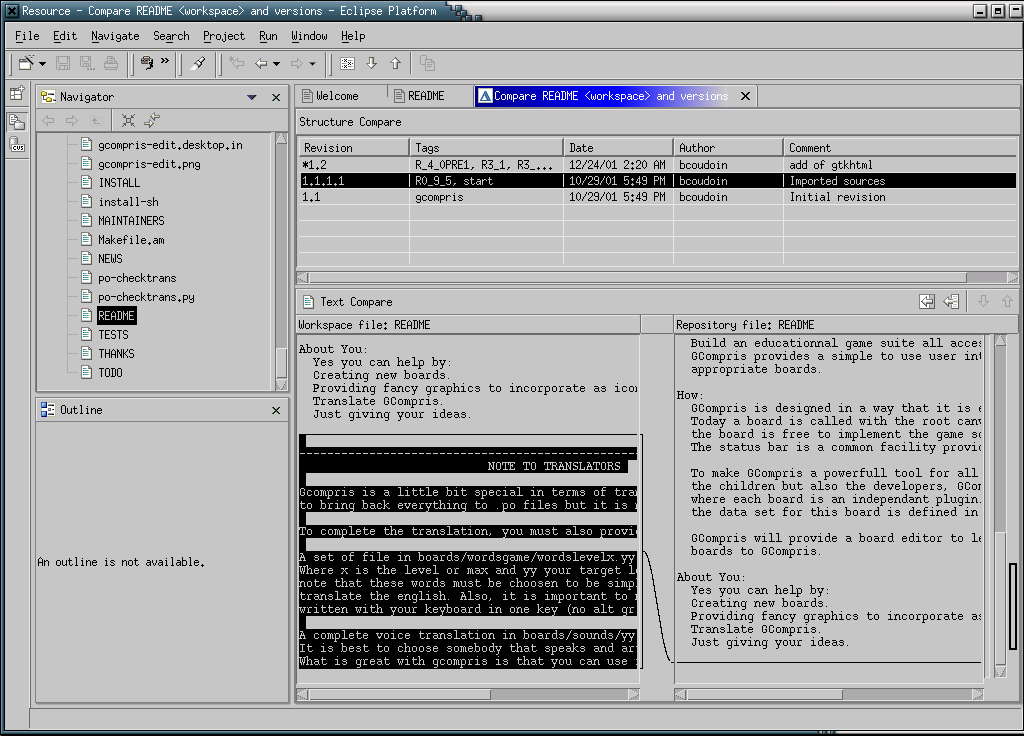Toggle Link with Editor in Navigator
The image size is (1024, 736).
(x=152, y=120)
